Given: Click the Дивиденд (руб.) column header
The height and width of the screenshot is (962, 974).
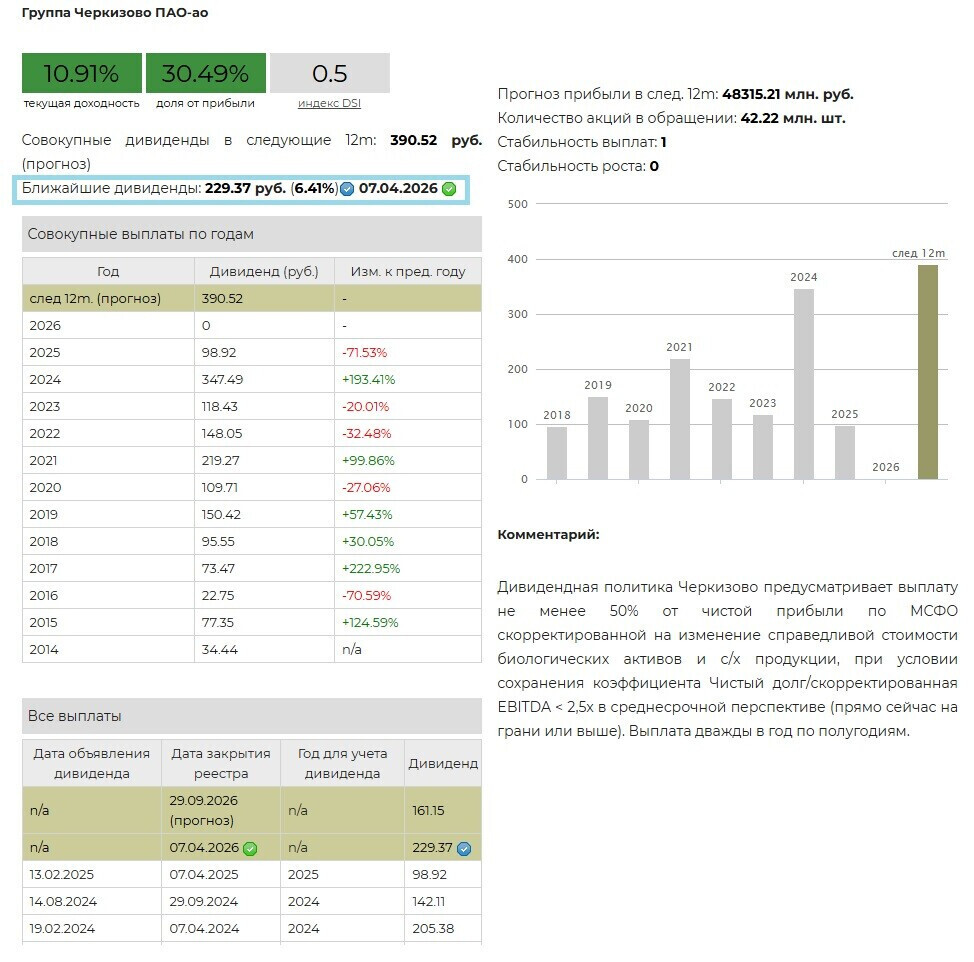Looking at the screenshot, I should (264, 271).
